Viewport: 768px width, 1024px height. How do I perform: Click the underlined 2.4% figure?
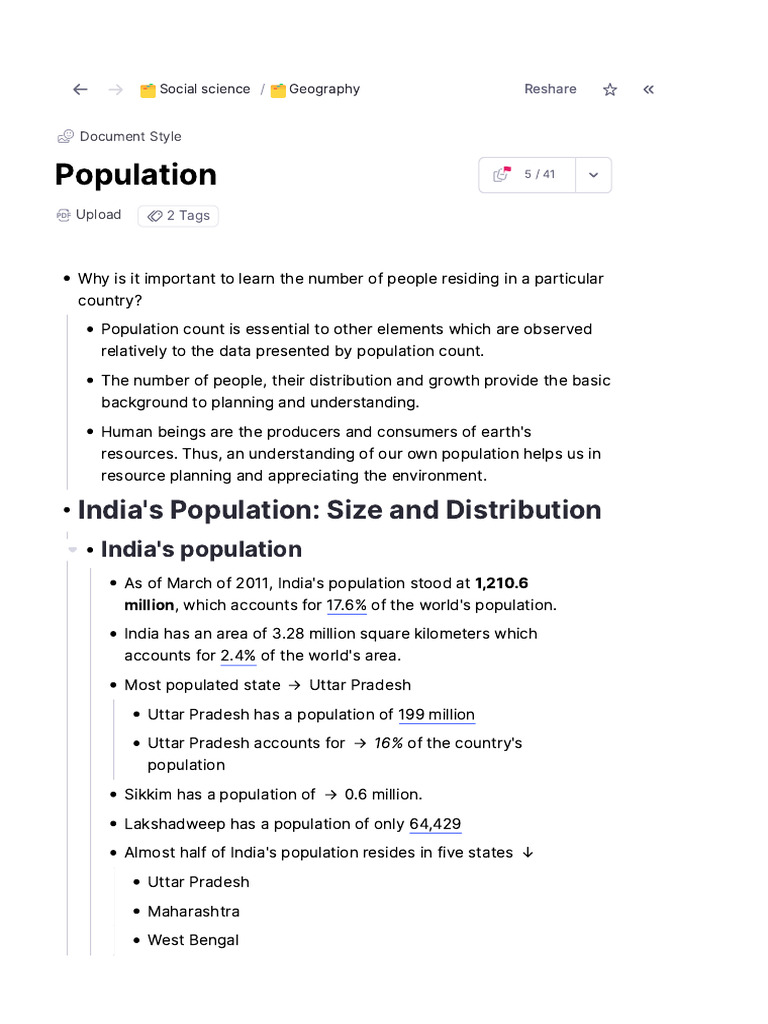(238, 656)
